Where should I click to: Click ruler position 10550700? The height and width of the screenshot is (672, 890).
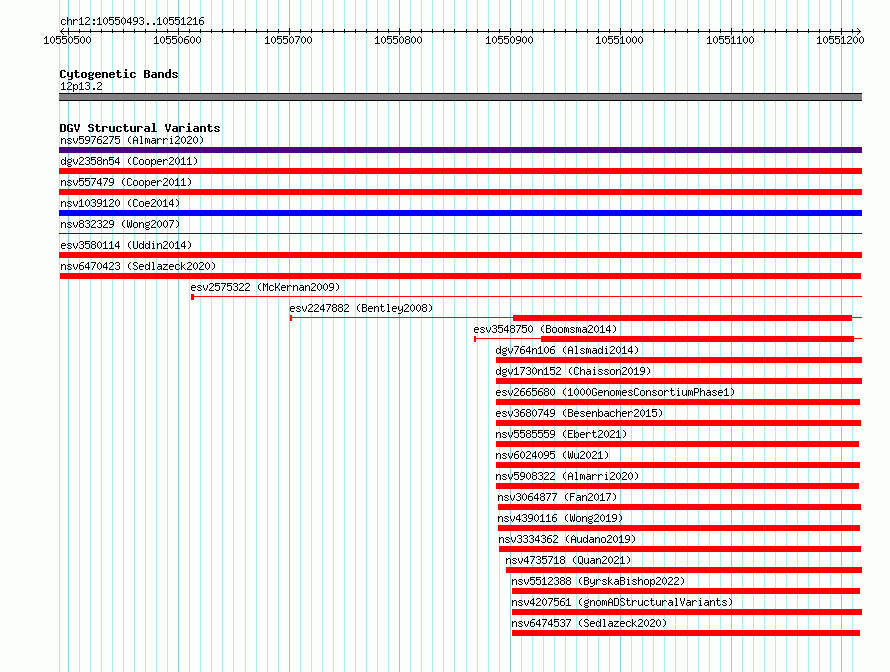(x=288, y=40)
